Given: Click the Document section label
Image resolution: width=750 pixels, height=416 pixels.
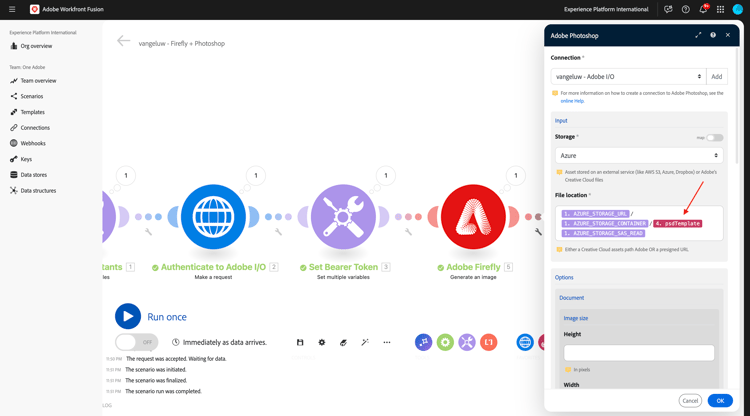Looking at the screenshot, I should [x=572, y=297].
